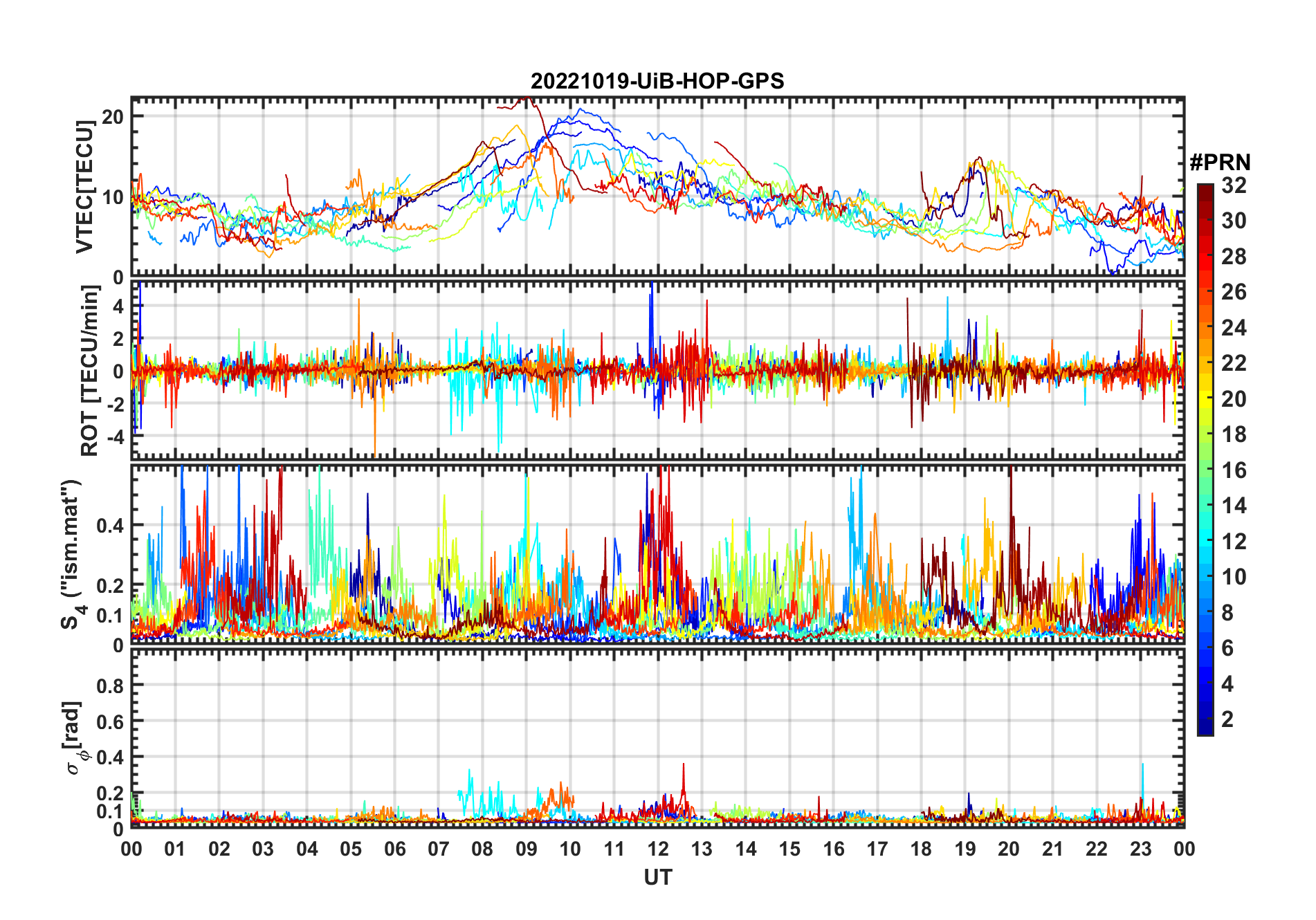This screenshot has width=1316, height=920.
Task: Click UT axis tick label 20
Action: click(x=1009, y=849)
